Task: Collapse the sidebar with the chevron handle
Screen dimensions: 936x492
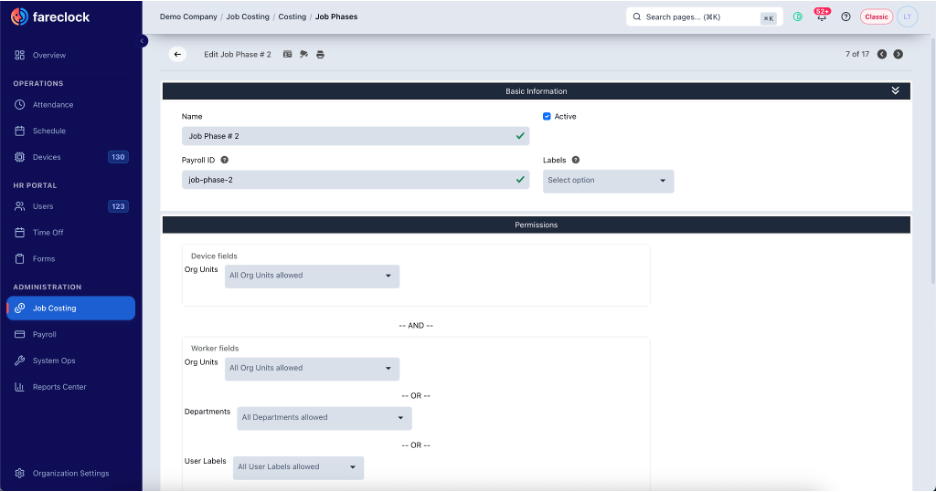Action: [x=143, y=41]
